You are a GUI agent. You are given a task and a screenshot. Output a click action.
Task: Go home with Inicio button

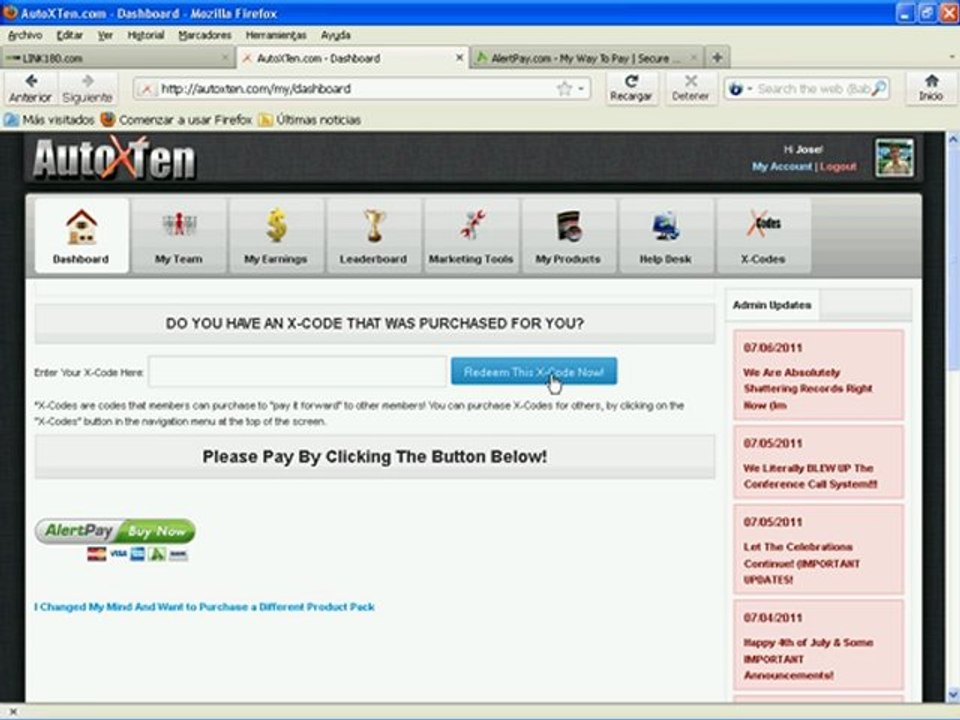pyautogui.click(x=931, y=89)
